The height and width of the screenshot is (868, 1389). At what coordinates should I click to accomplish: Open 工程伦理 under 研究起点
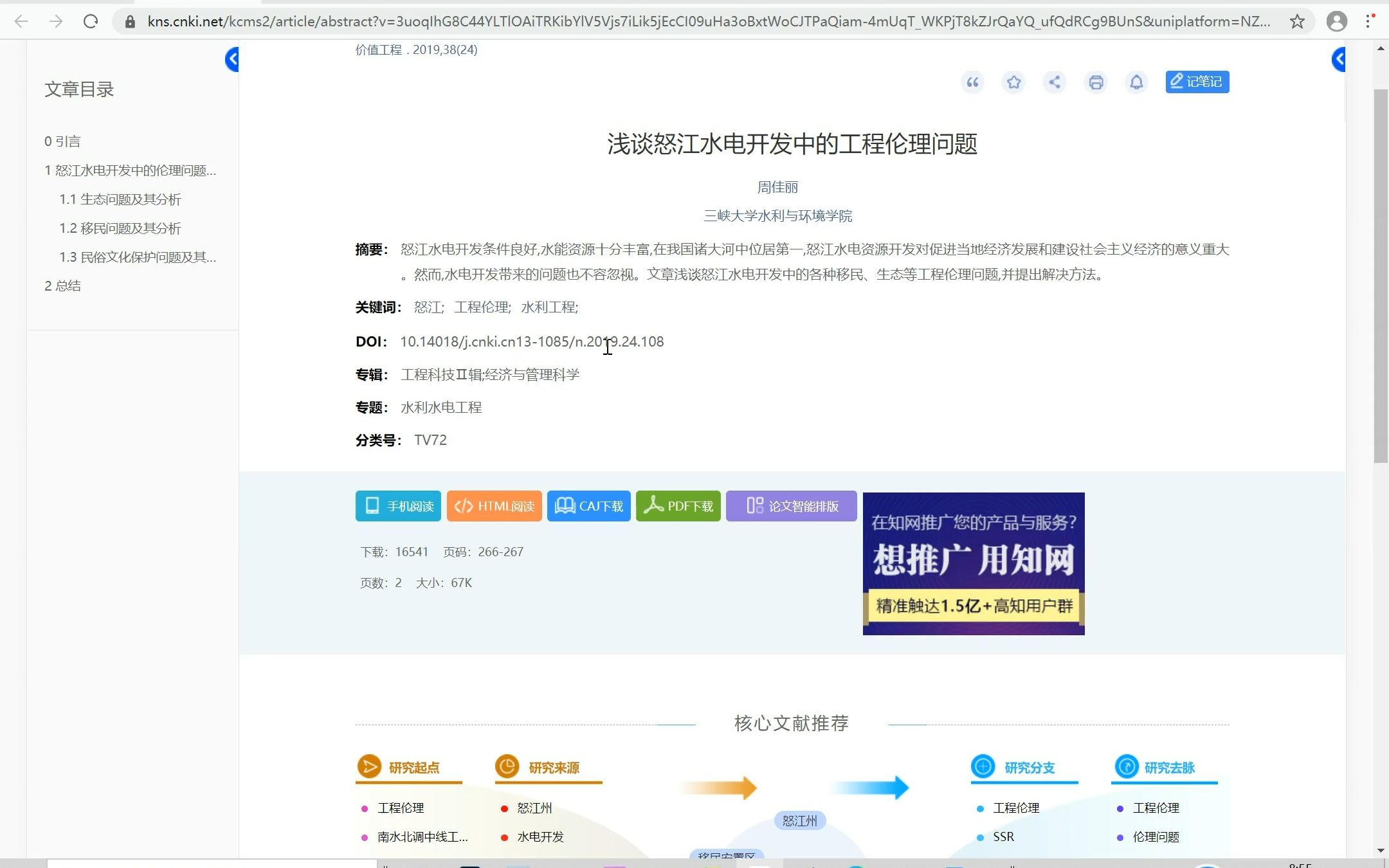(401, 808)
